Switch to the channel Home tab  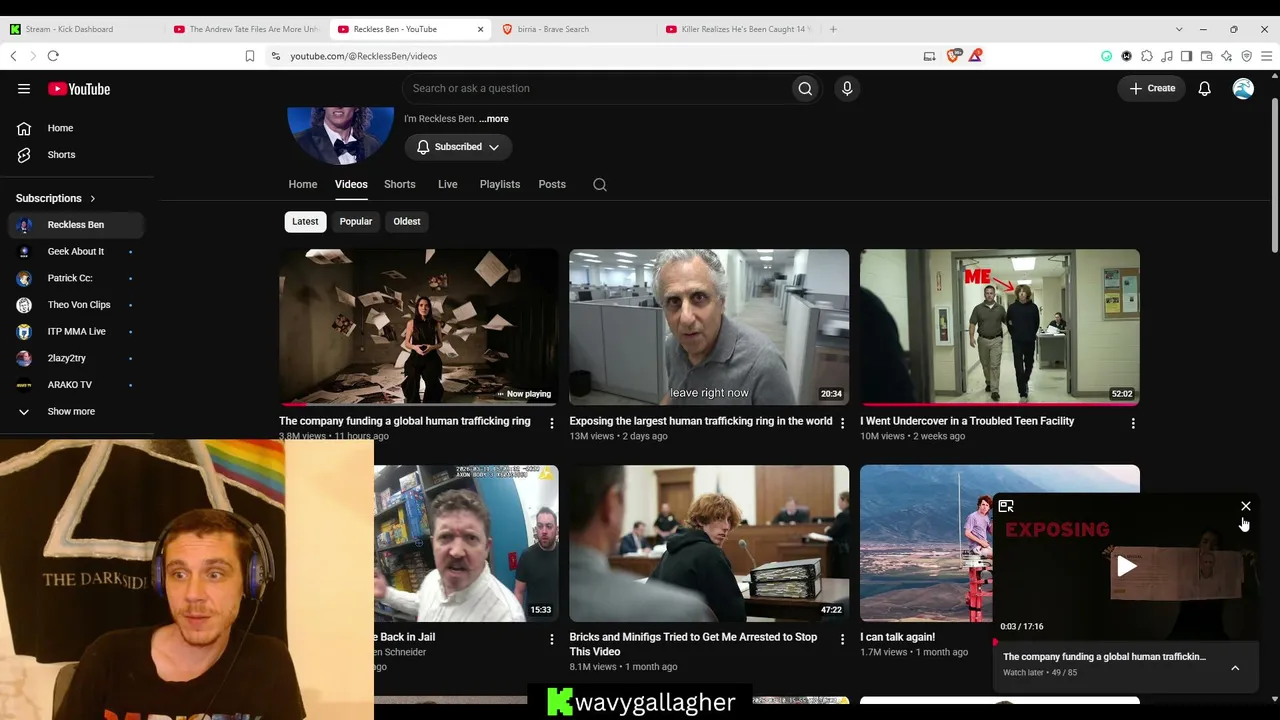pyautogui.click(x=303, y=184)
